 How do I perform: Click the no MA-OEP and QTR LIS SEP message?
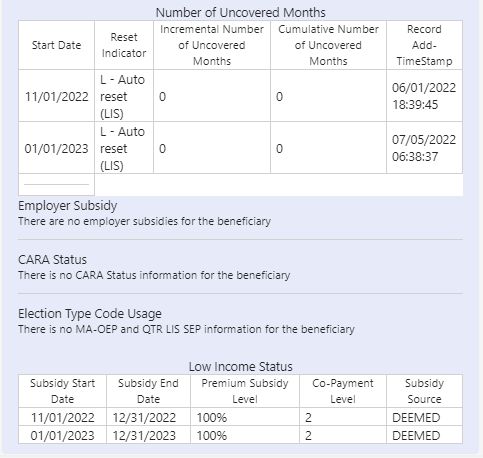point(186,329)
